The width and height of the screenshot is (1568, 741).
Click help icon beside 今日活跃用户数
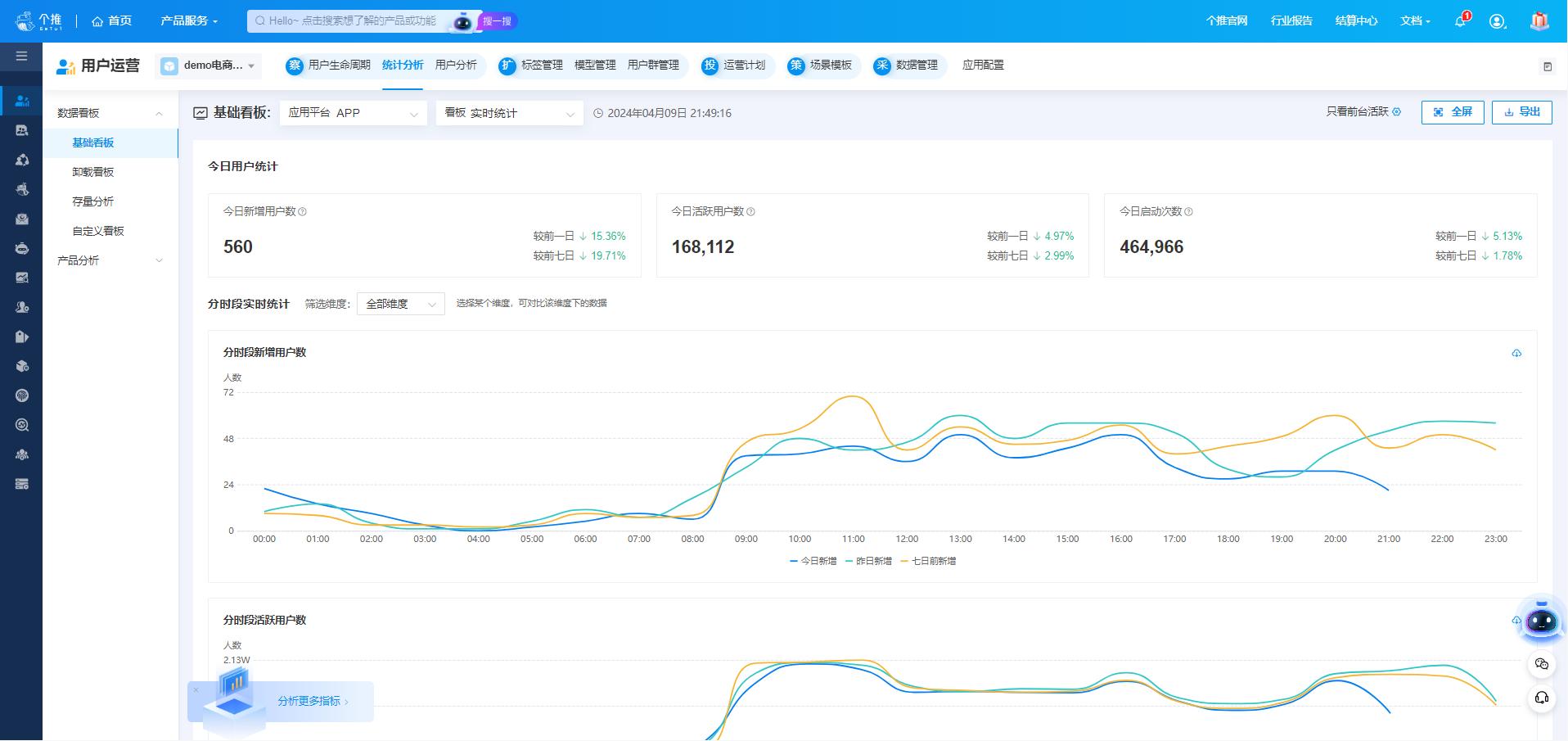click(750, 212)
